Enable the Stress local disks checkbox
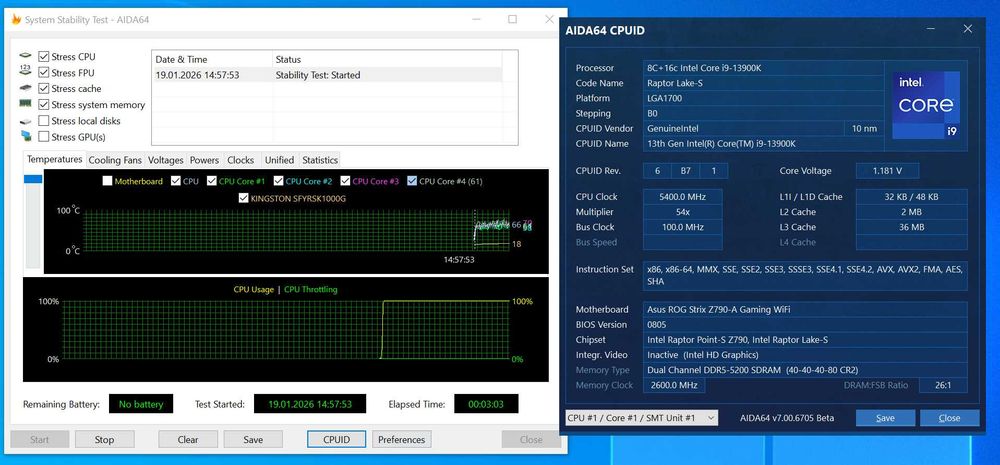The height and width of the screenshot is (465, 1000). [x=43, y=121]
